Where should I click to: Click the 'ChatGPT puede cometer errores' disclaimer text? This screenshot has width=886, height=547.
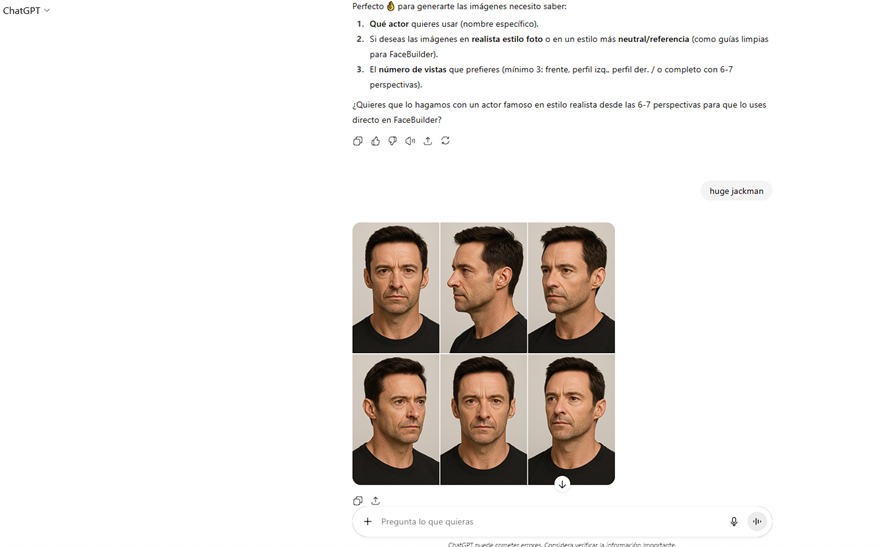click(562, 544)
